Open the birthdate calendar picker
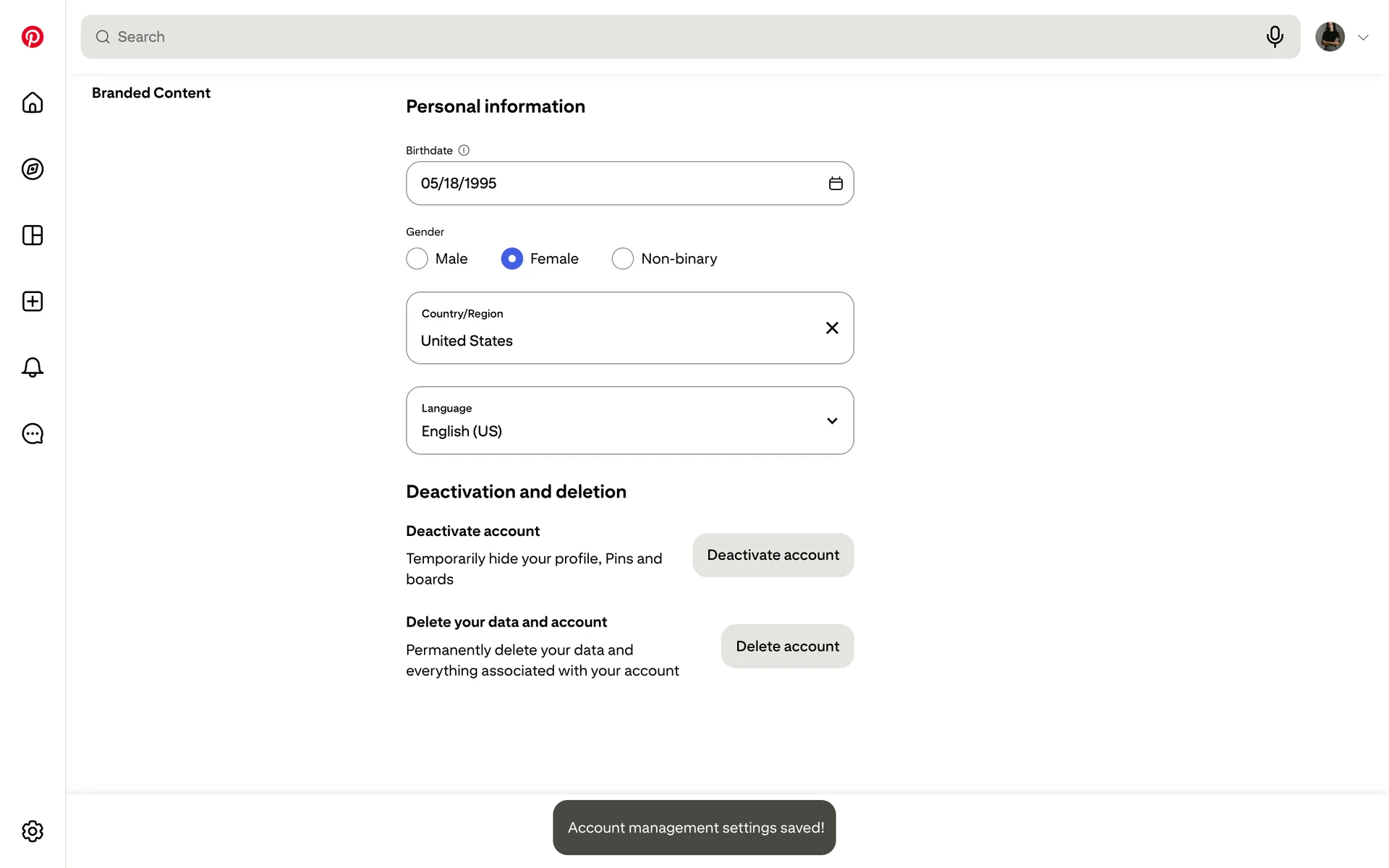 tap(836, 184)
